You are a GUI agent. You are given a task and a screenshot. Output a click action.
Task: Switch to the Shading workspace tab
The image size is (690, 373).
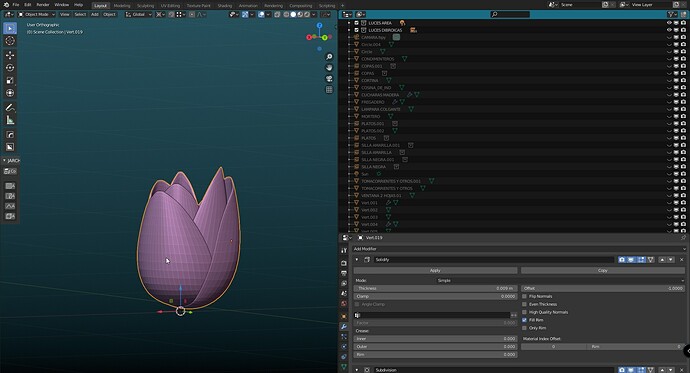pos(224,6)
